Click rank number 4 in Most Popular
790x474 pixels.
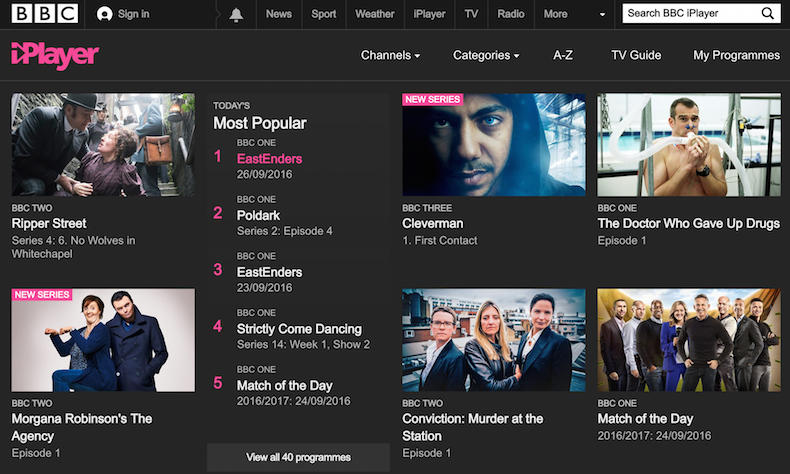coord(218,326)
